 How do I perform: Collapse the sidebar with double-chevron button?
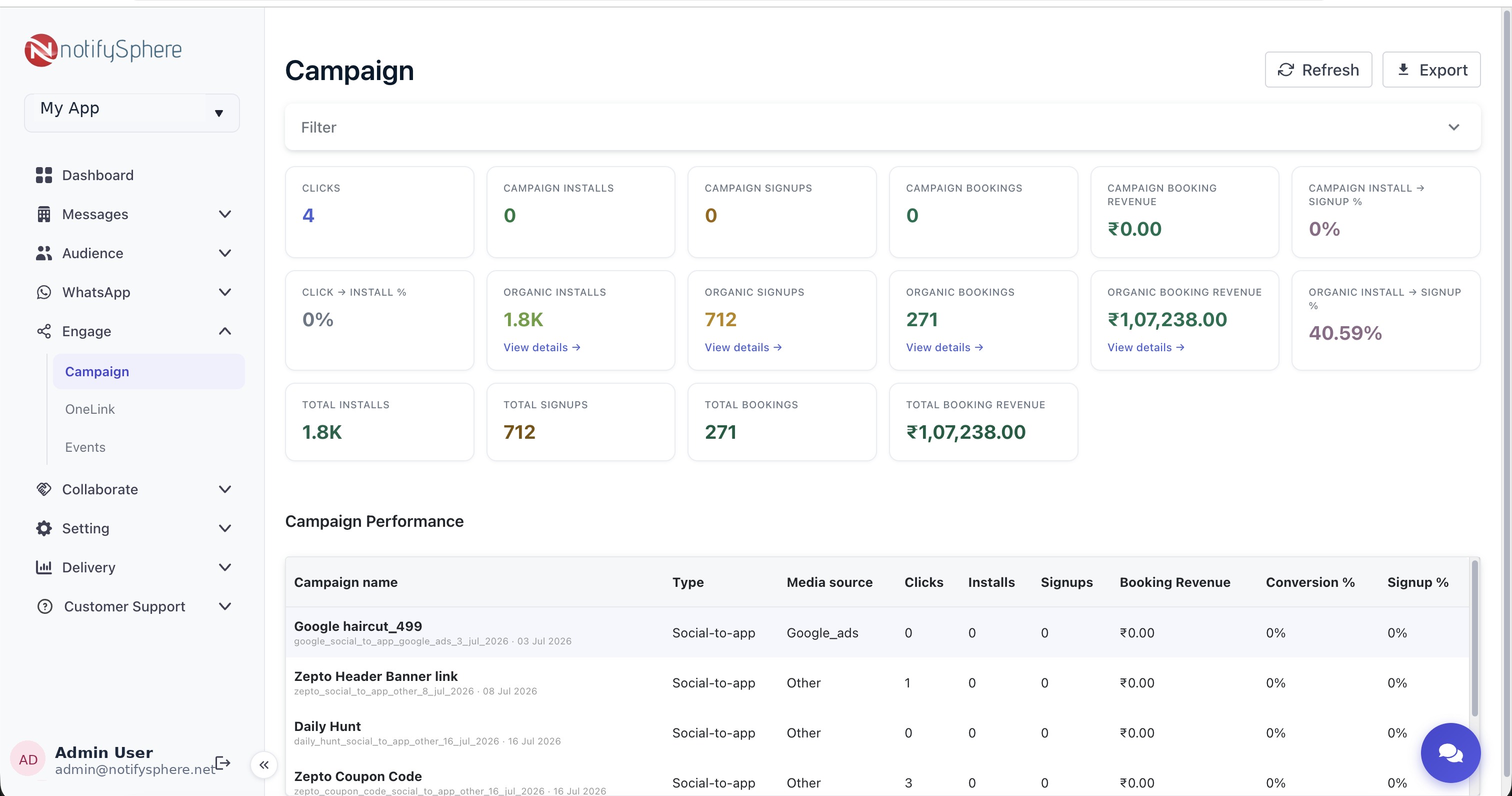(264, 764)
